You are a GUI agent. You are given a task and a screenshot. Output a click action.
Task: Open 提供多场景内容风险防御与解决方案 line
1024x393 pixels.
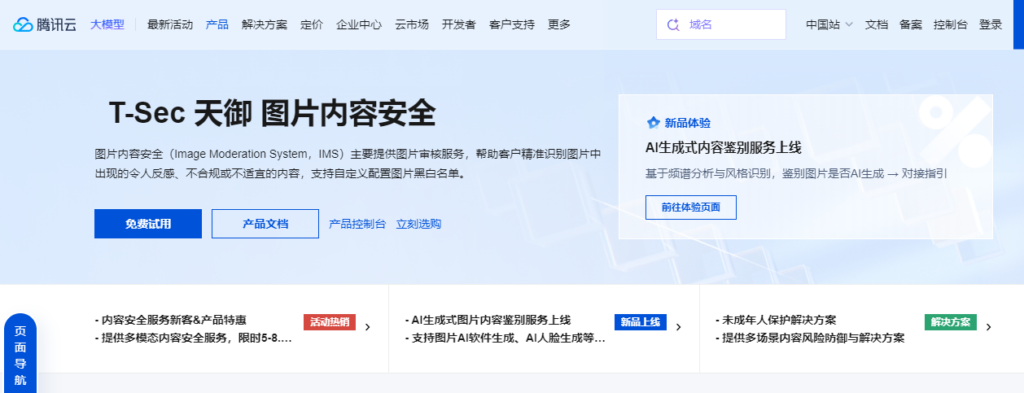point(810,339)
